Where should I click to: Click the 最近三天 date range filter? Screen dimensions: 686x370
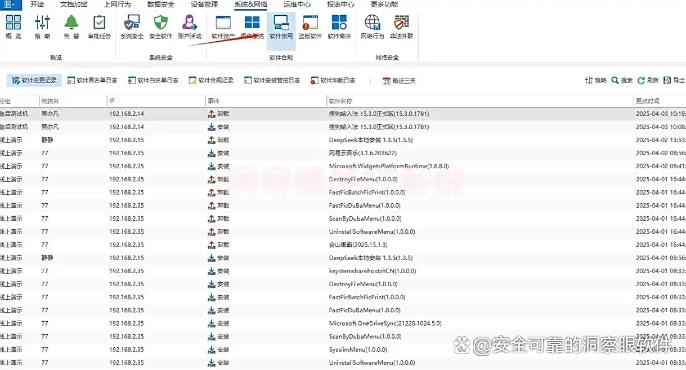tap(399, 81)
